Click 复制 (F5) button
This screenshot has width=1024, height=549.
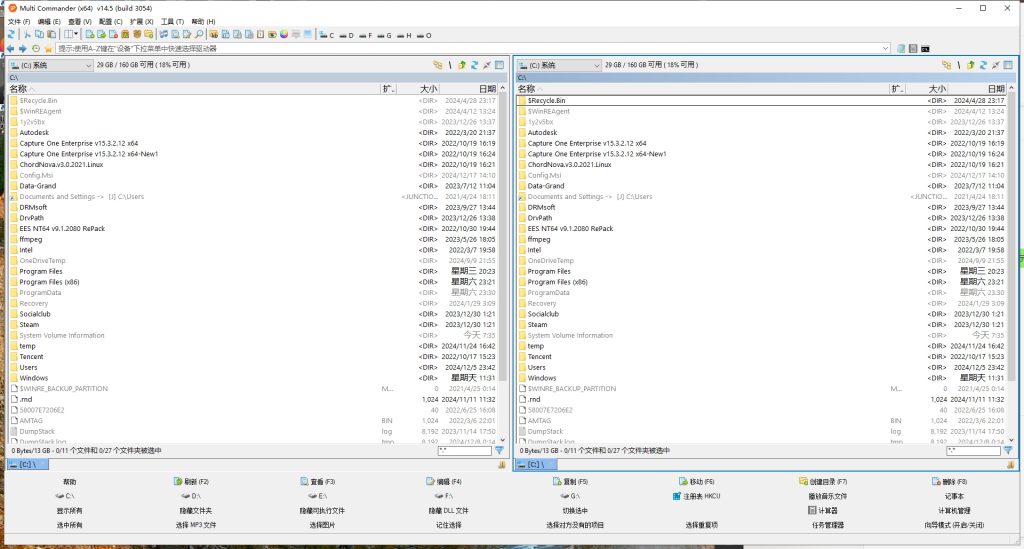coord(571,482)
